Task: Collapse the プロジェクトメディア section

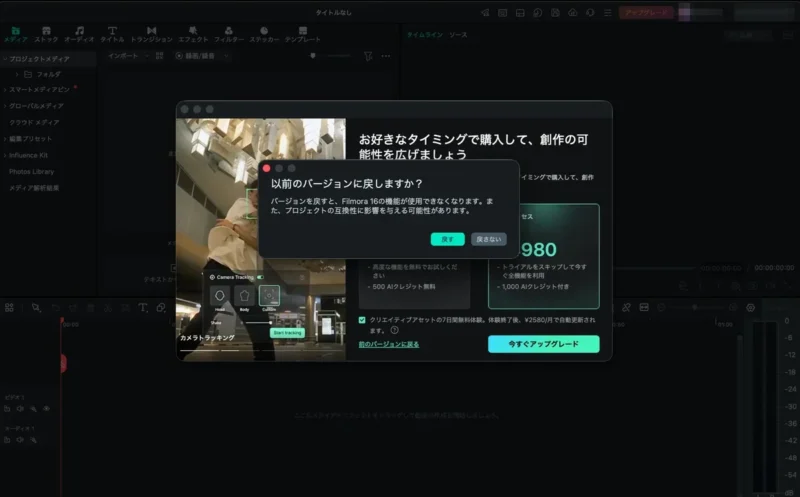Action: pos(5,59)
